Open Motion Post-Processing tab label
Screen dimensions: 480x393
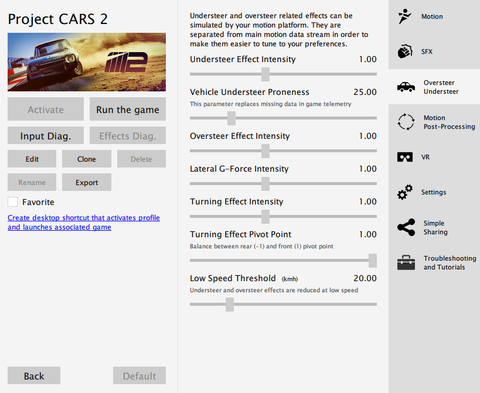(x=449, y=122)
